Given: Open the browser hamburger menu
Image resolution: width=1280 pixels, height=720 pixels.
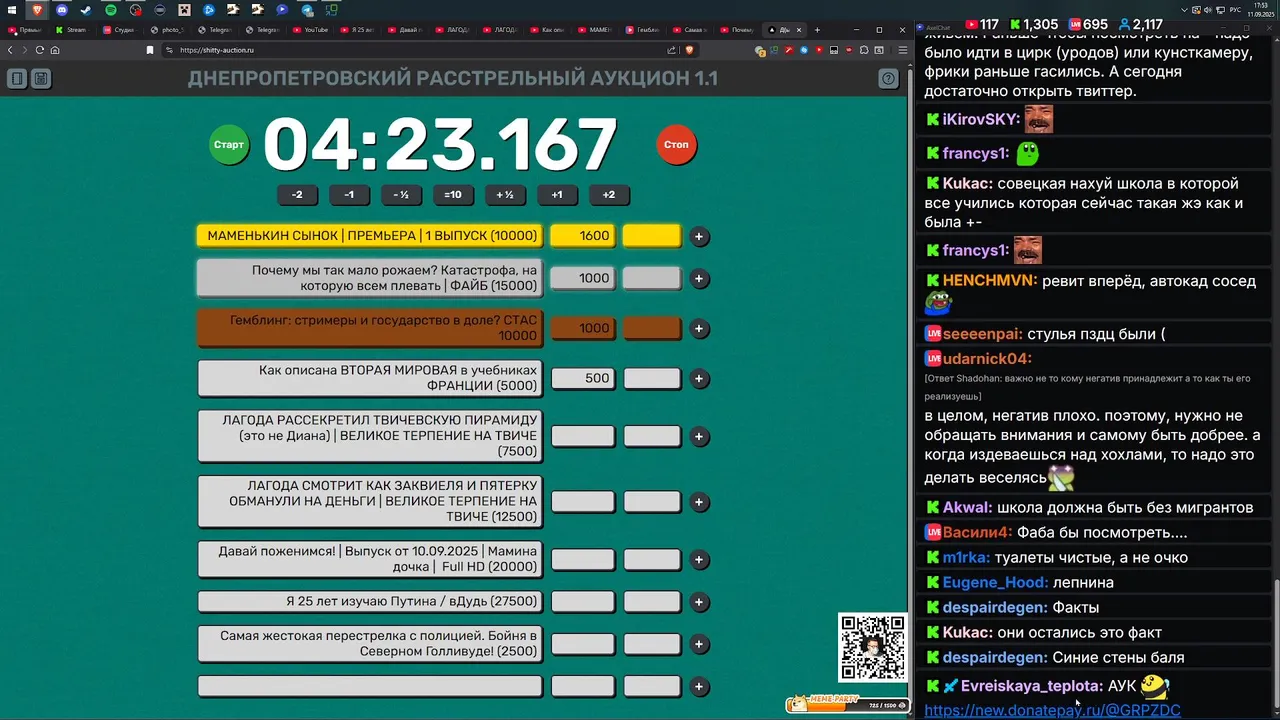Looking at the screenshot, I should point(903,50).
